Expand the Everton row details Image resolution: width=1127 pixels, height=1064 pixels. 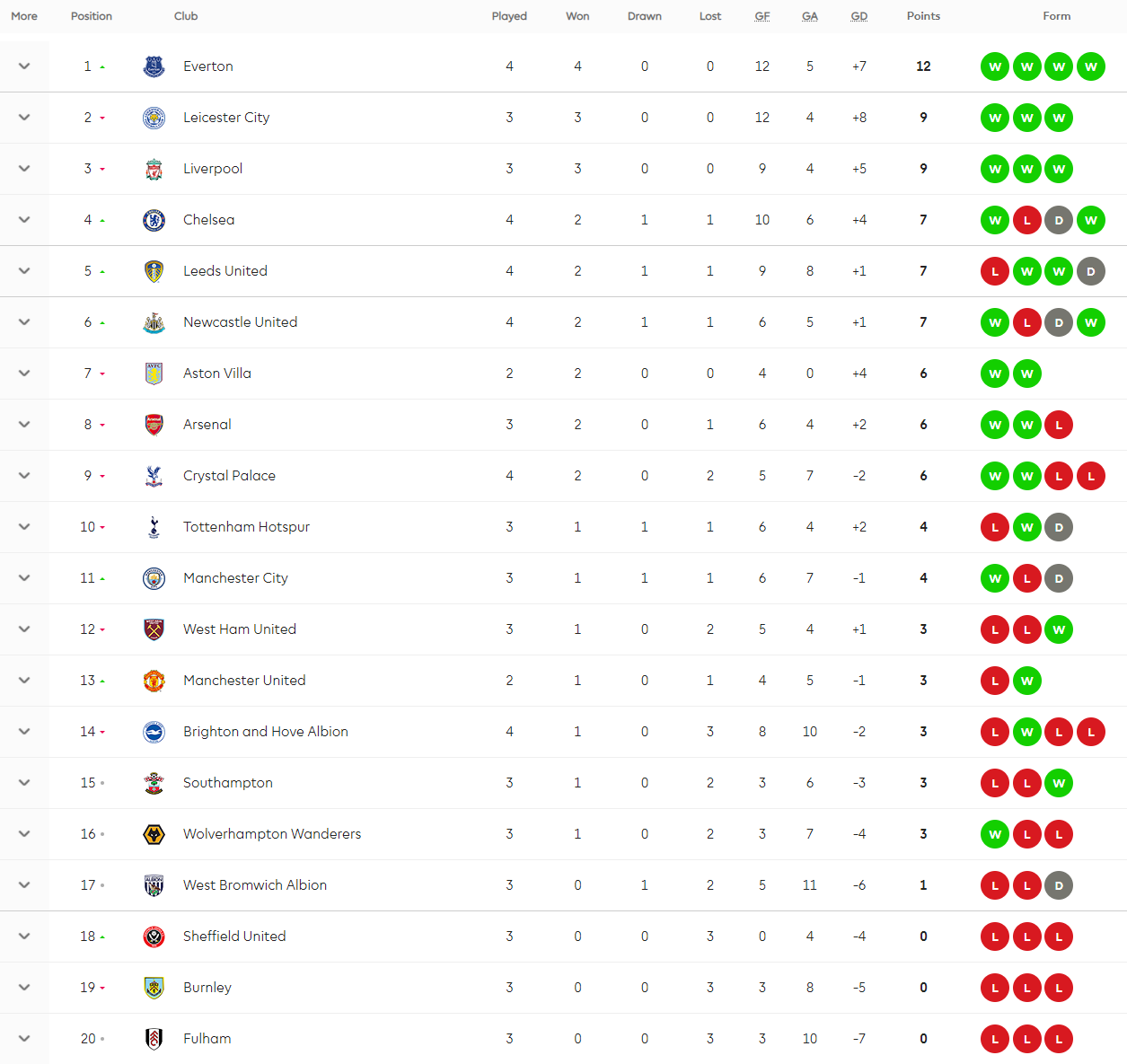point(24,66)
